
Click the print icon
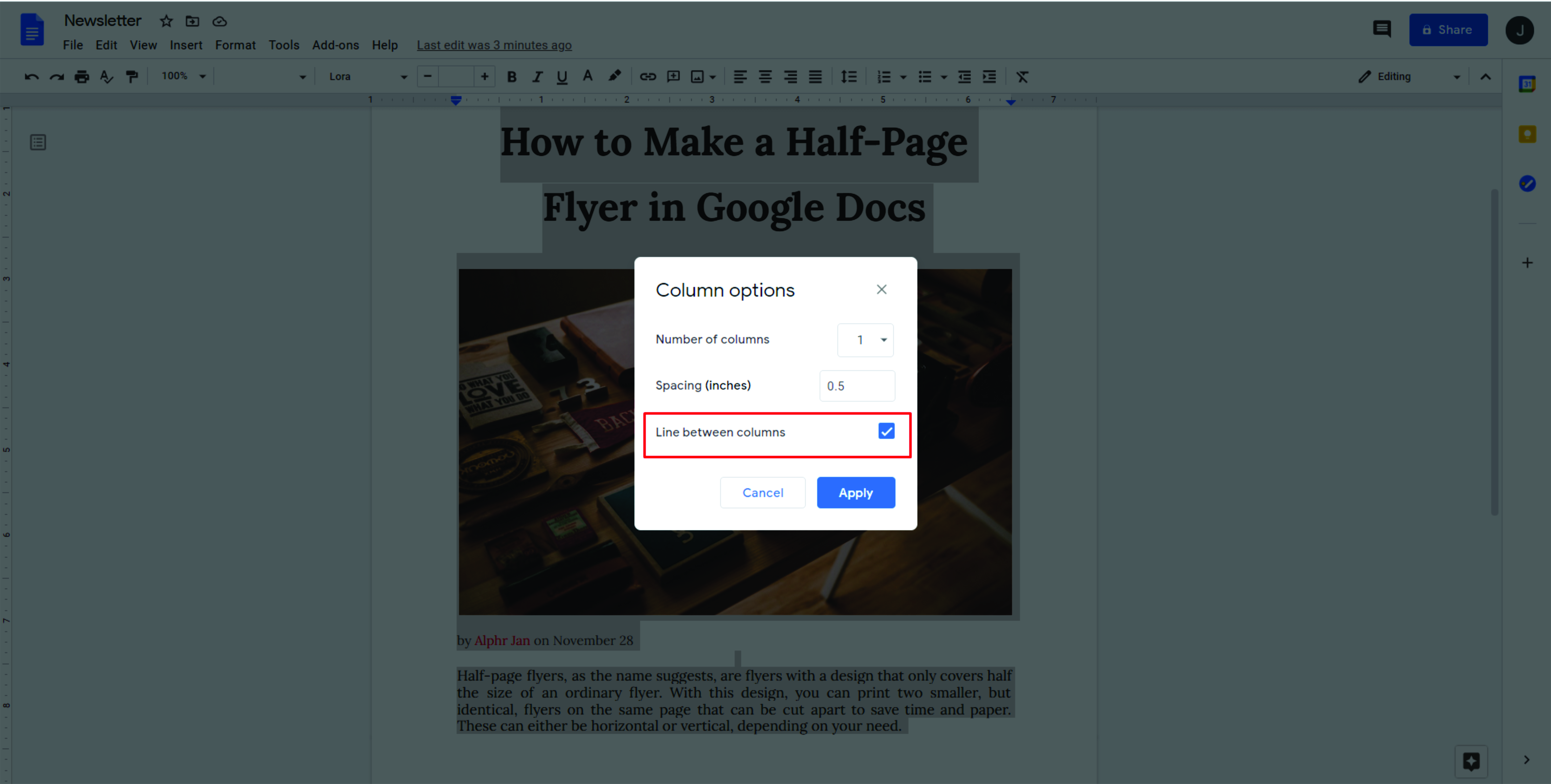pyautogui.click(x=82, y=76)
